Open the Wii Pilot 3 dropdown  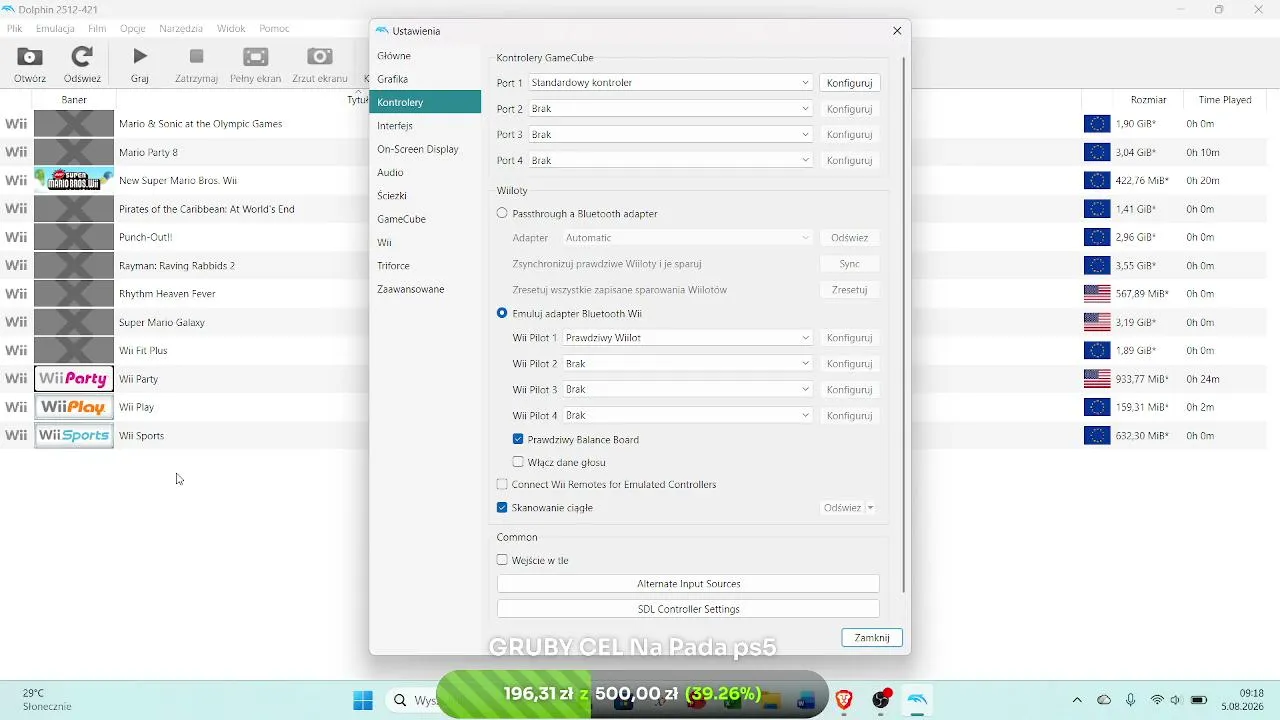point(687,389)
